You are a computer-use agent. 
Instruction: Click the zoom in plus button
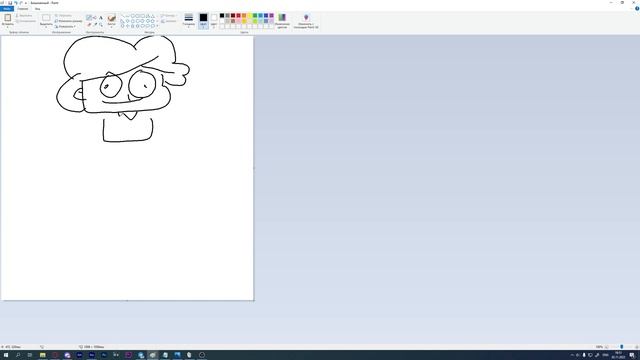[637, 347]
